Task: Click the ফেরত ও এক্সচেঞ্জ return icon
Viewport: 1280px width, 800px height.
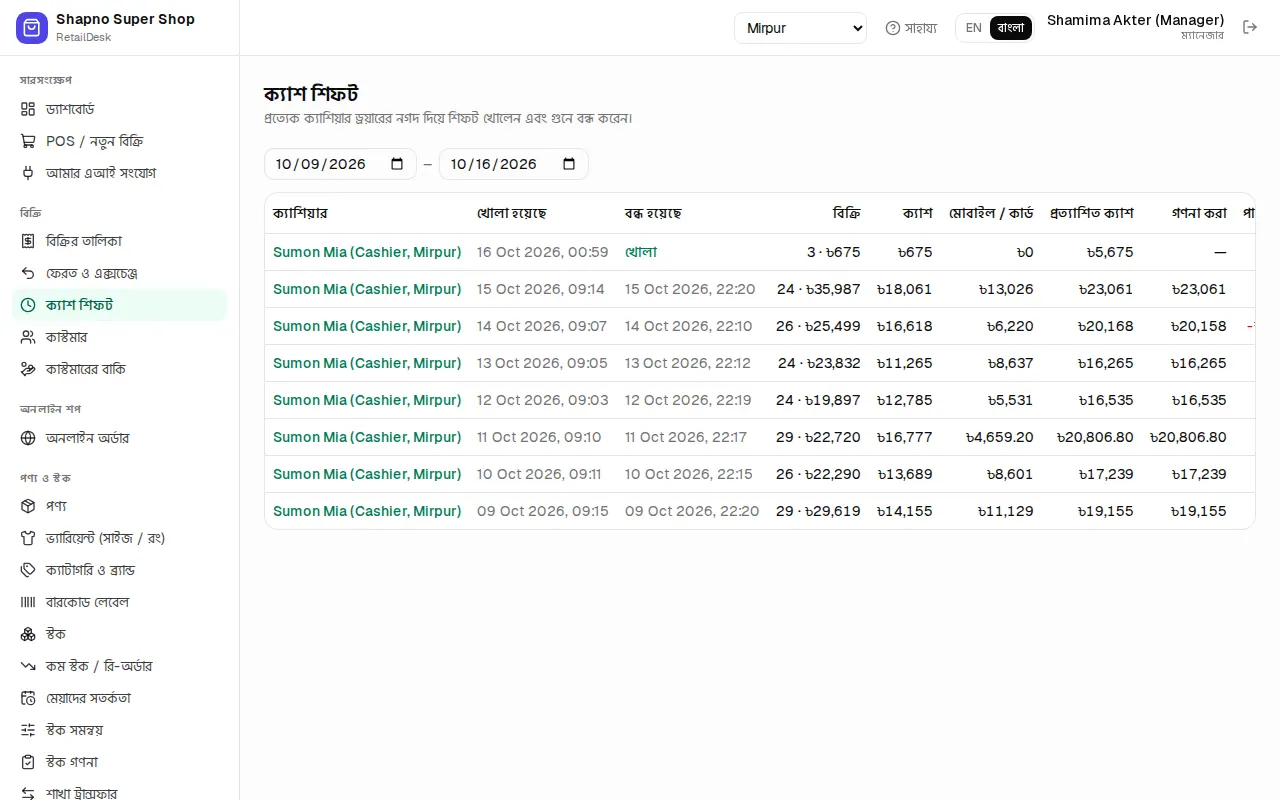Action: (x=28, y=273)
